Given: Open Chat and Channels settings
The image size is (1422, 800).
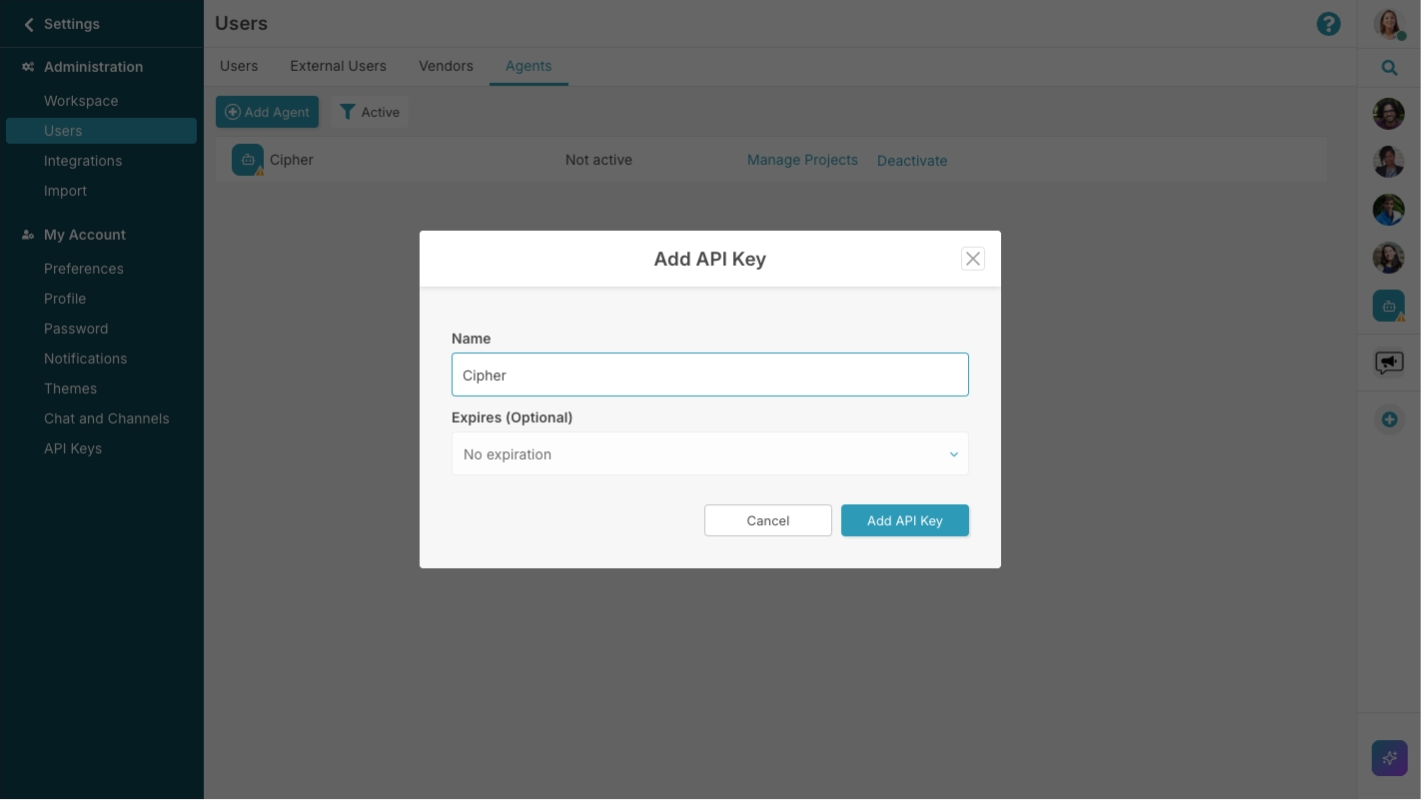Looking at the screenshot, I should 106,419.
